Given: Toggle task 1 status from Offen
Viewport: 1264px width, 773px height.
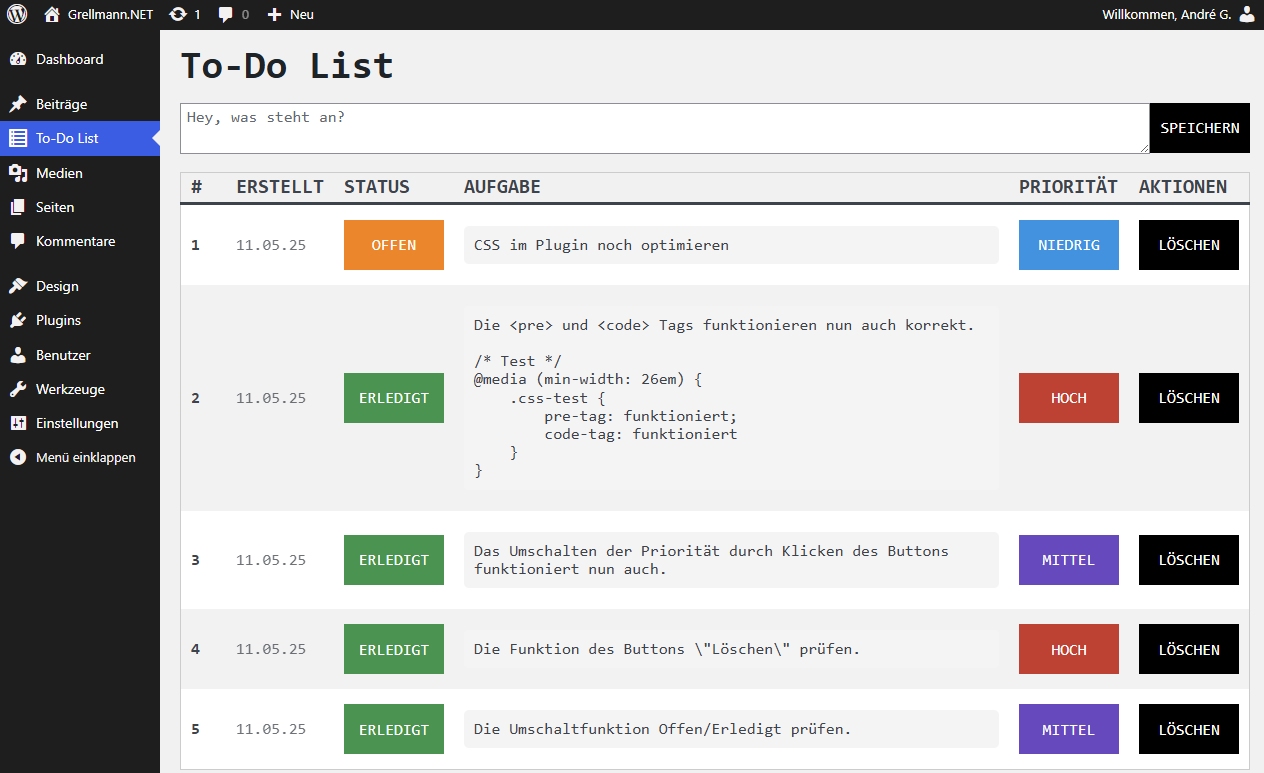Looking at the screenshot, I should 393,245.
